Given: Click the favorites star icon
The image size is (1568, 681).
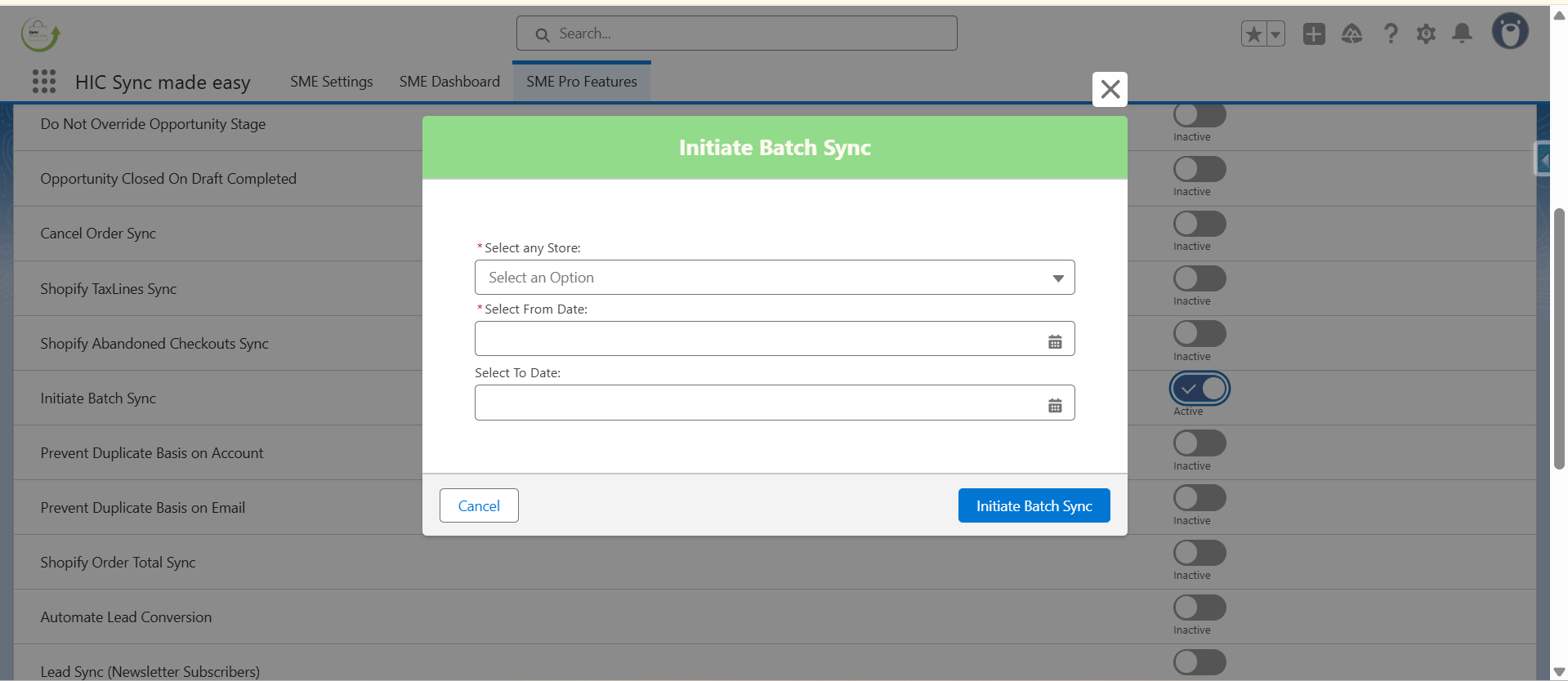Looking at the screenshot, I should 1254,34.
